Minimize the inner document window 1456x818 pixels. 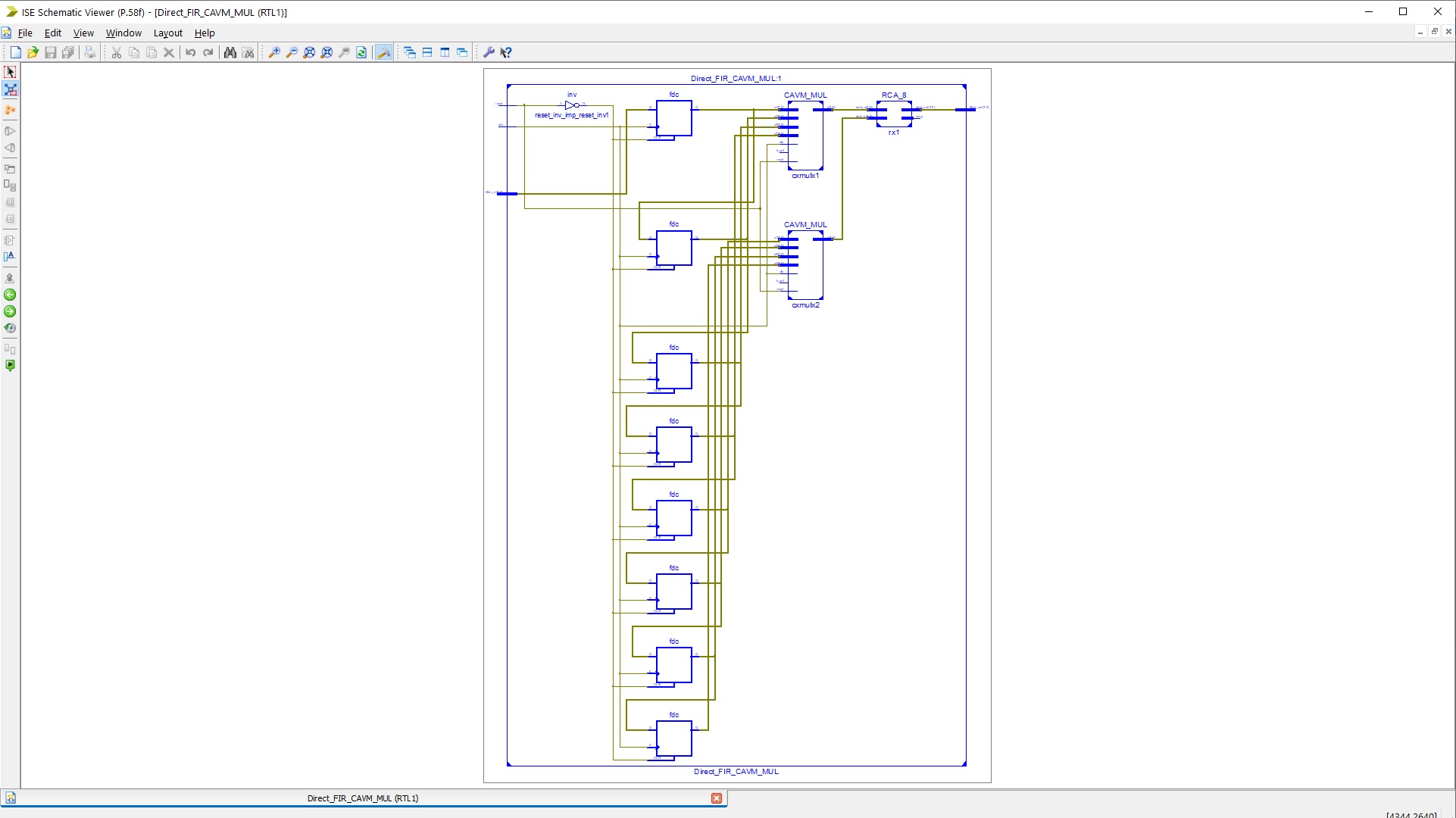tap(1420, 32)
